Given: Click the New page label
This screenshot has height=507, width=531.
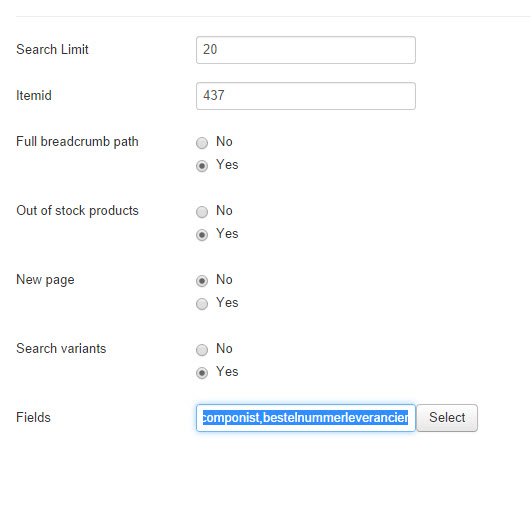Looking at the screenshot, I should click(x=45, y=280).
